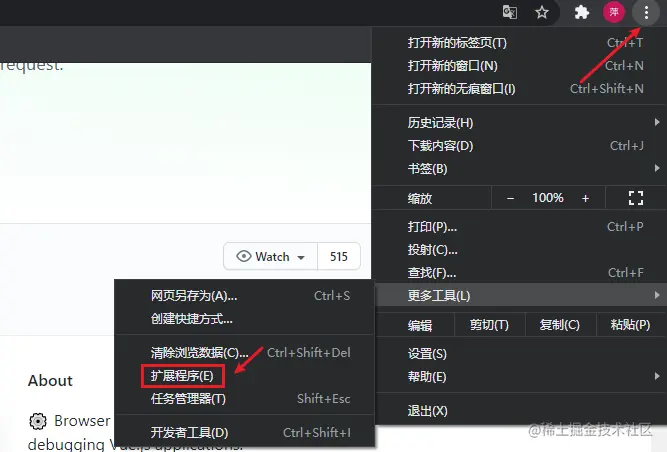
Task: Choose 清除浏览数据(C)...
Action: tap(245, 353)
